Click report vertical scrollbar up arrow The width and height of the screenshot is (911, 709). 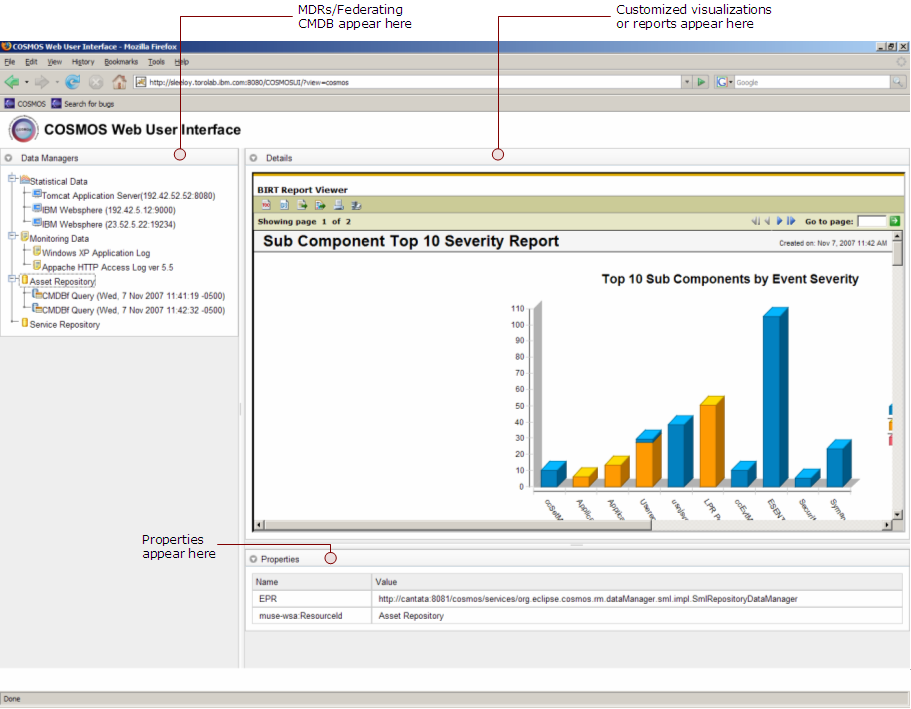pos(898,236)
